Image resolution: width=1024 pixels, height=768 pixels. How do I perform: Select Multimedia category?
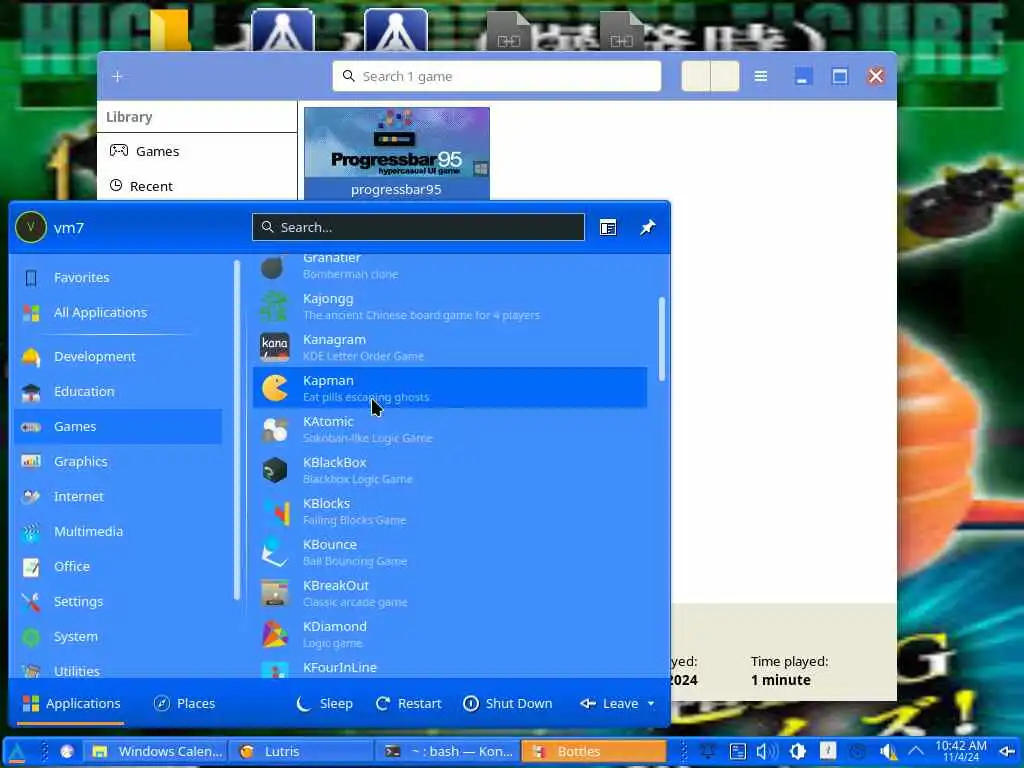coord(118,532)
